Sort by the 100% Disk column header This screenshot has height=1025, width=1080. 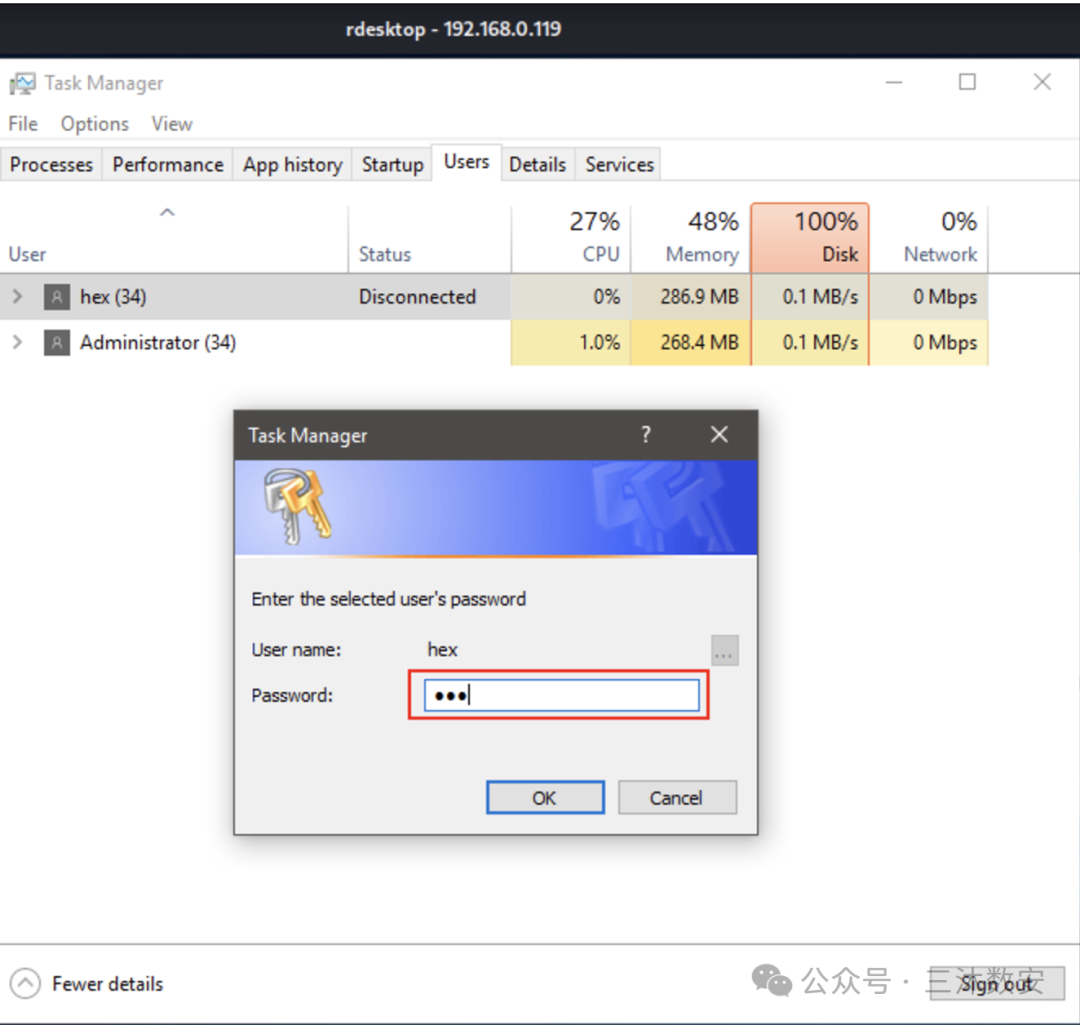tap(810, 238)
